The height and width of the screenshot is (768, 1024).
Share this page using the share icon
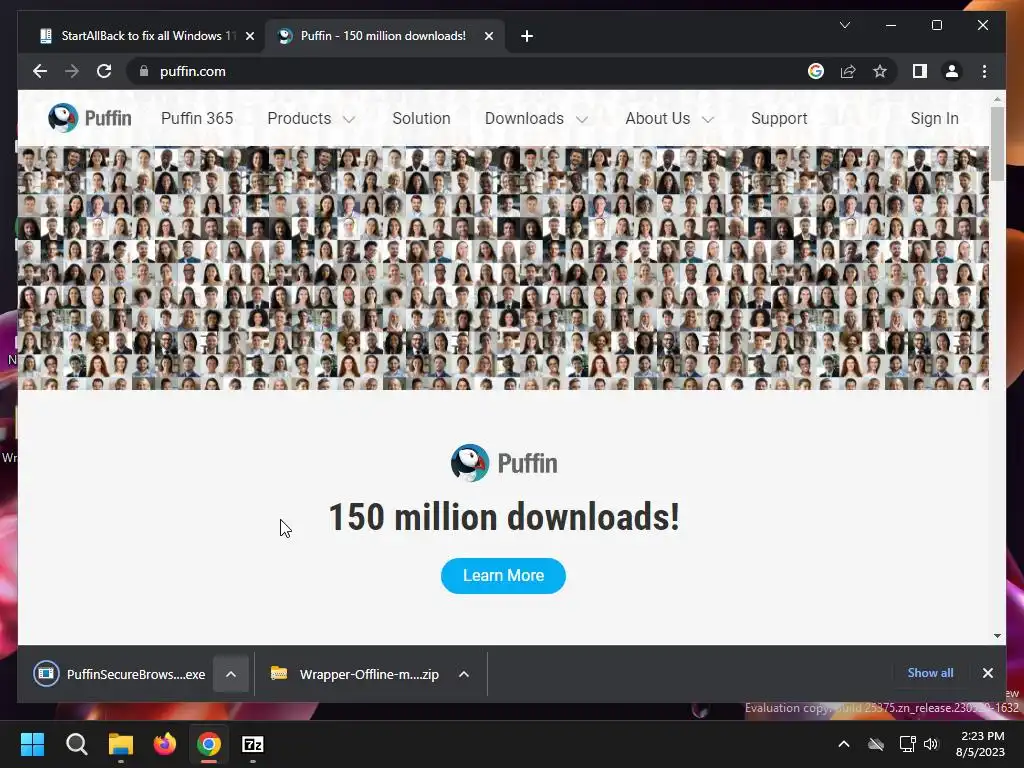(x=848, y=71)
